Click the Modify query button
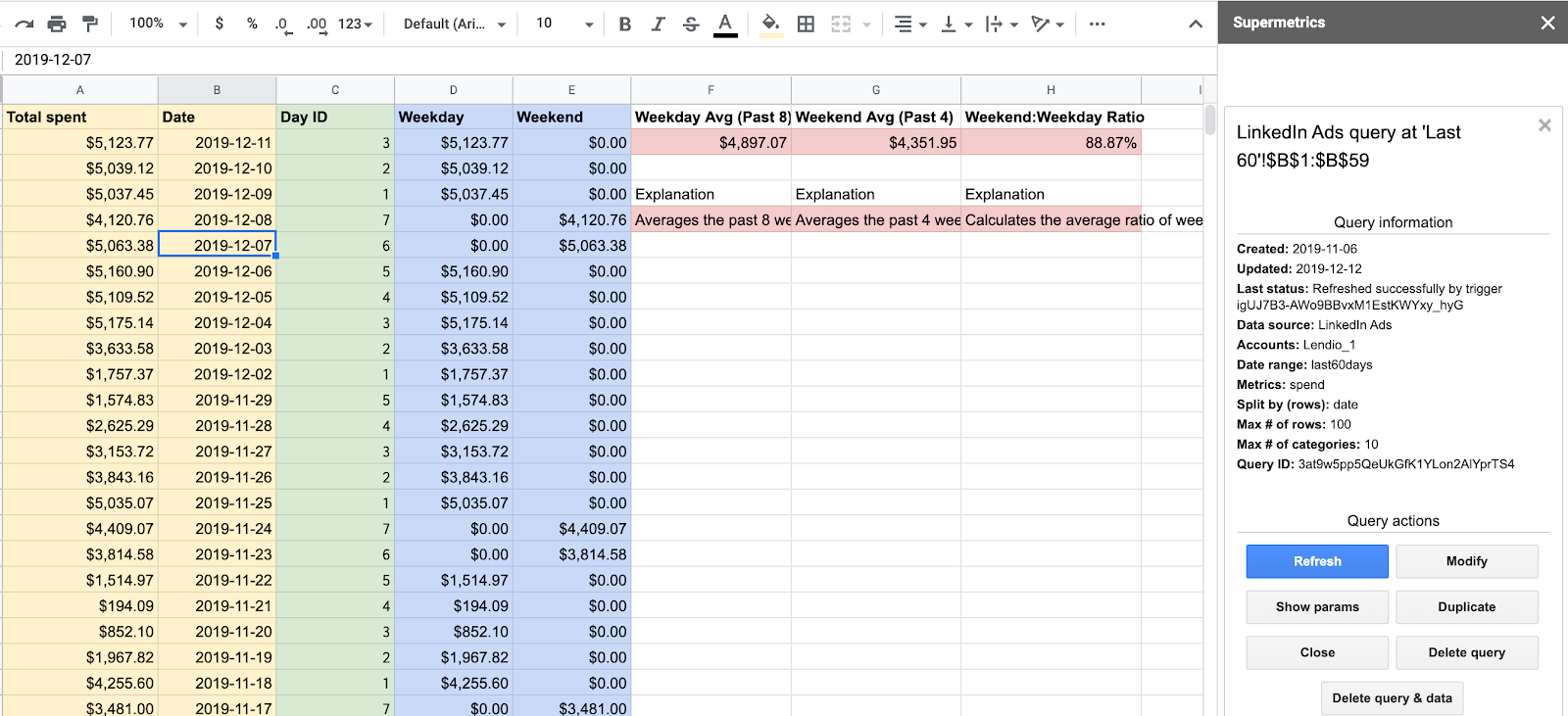The image size is (1568, 716). coord(1466,561)
